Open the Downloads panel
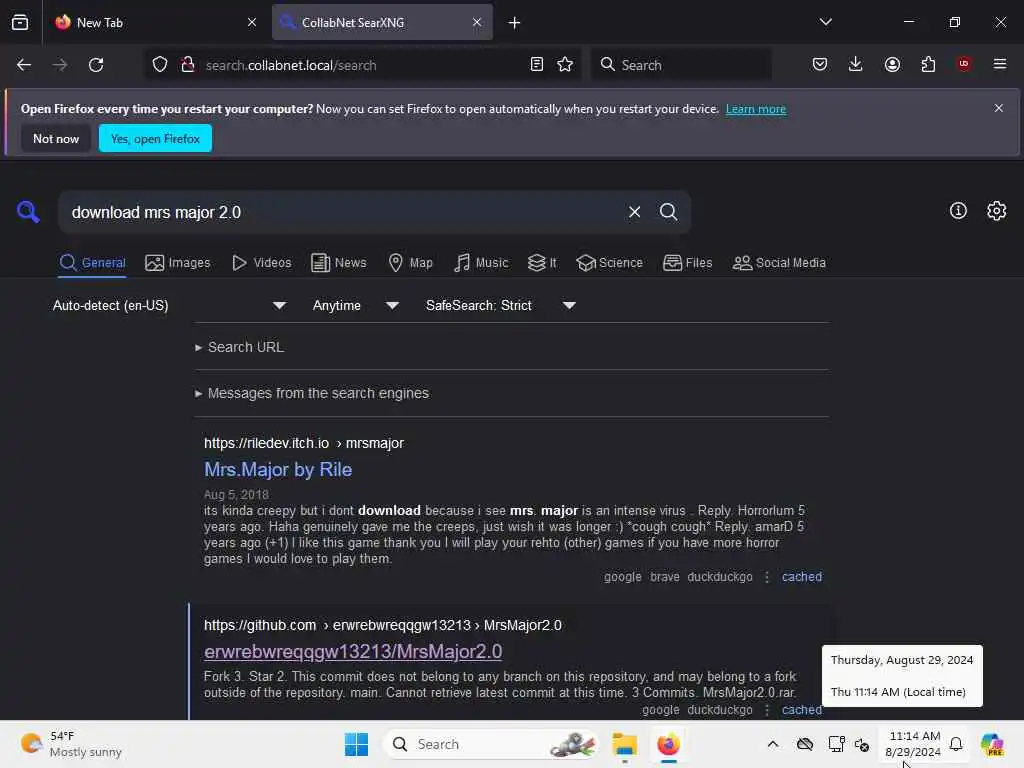This screenshot has height=768, width=1024. 856,65
